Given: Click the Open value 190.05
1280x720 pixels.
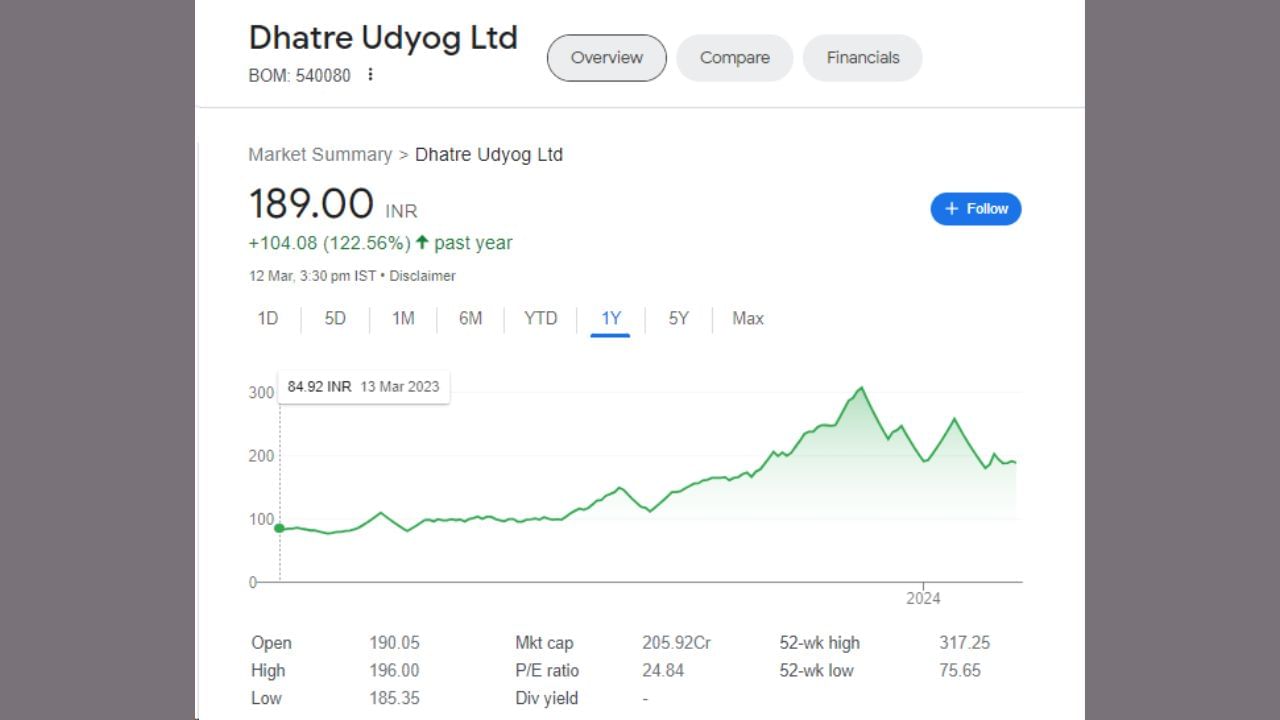Looking at the screenshot, I should tap(394, 643).
